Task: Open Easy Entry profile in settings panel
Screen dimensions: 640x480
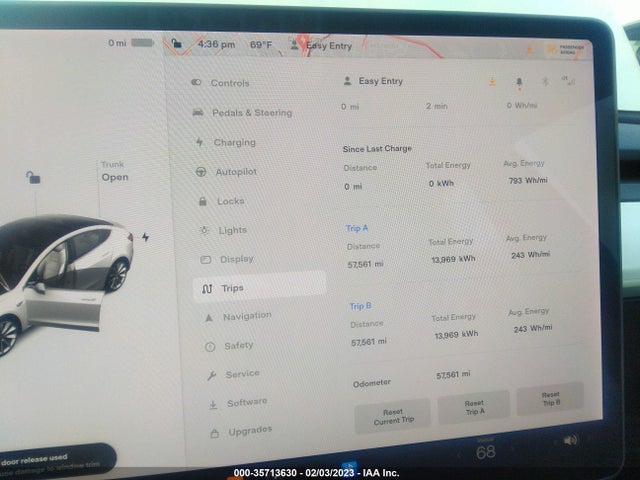Action: 373,81
